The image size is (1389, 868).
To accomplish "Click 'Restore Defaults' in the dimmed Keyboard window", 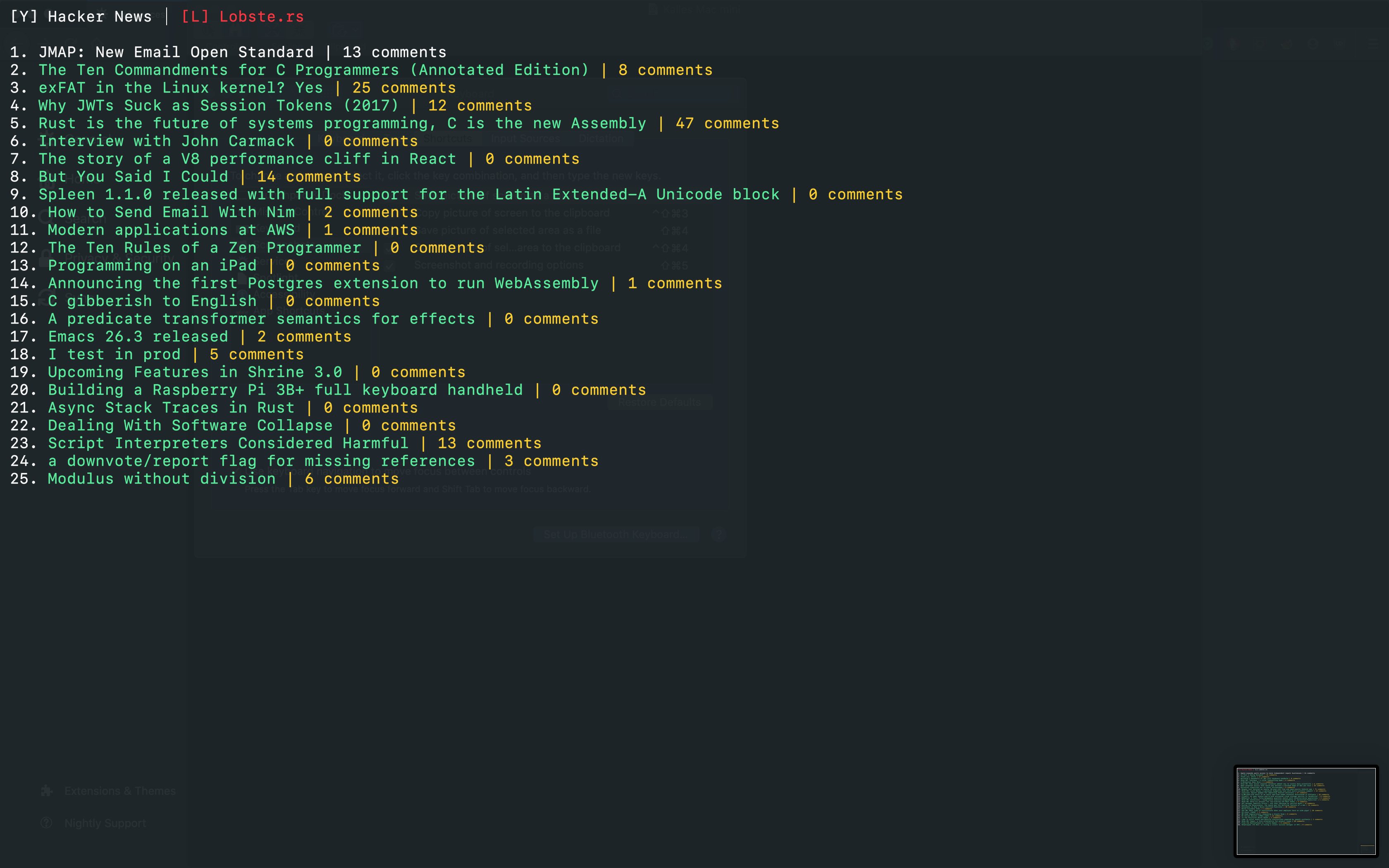I will pos(659,403).
